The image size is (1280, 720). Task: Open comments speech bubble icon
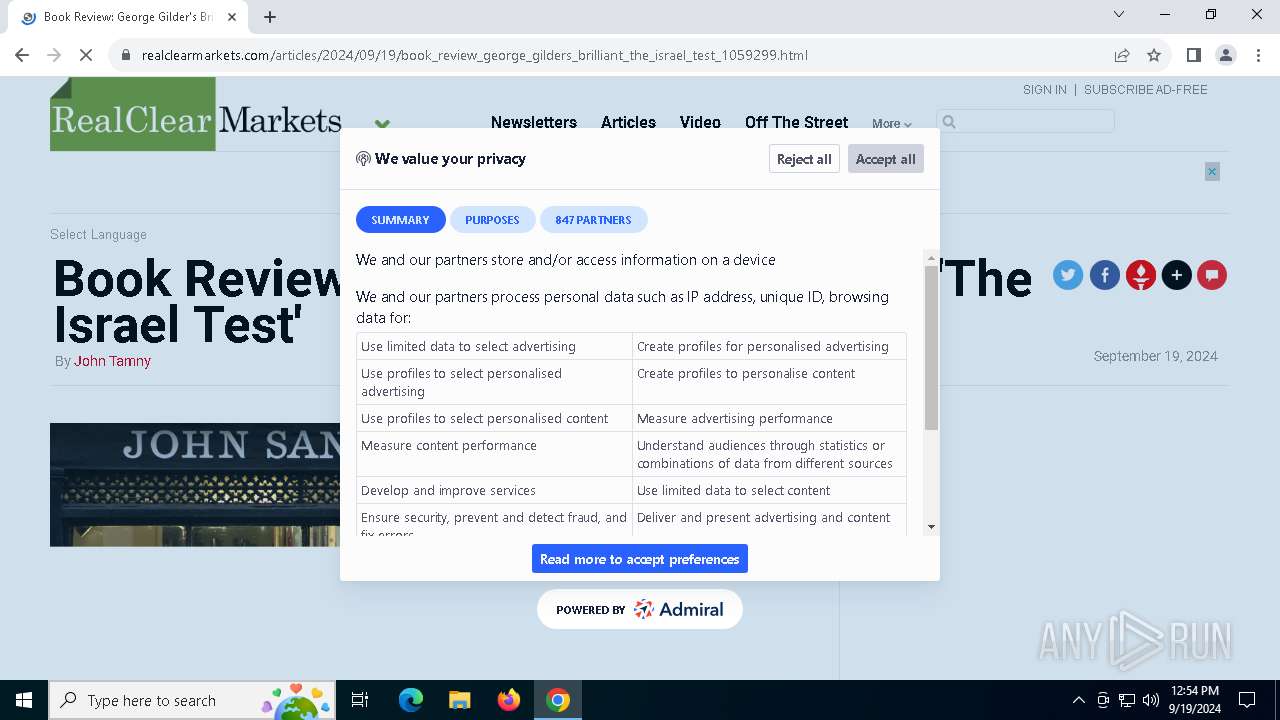point(1212,275)
